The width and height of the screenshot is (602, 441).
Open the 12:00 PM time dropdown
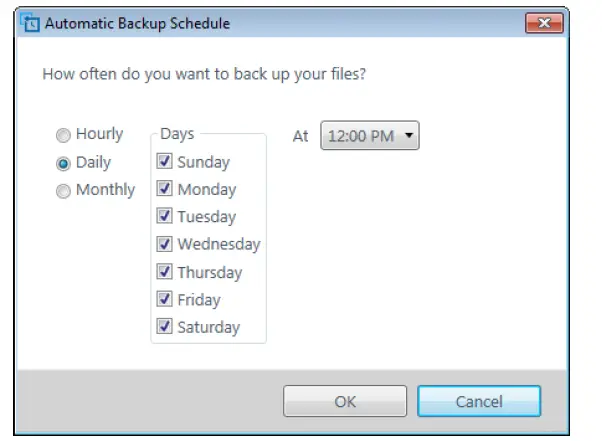coord(362,136)
